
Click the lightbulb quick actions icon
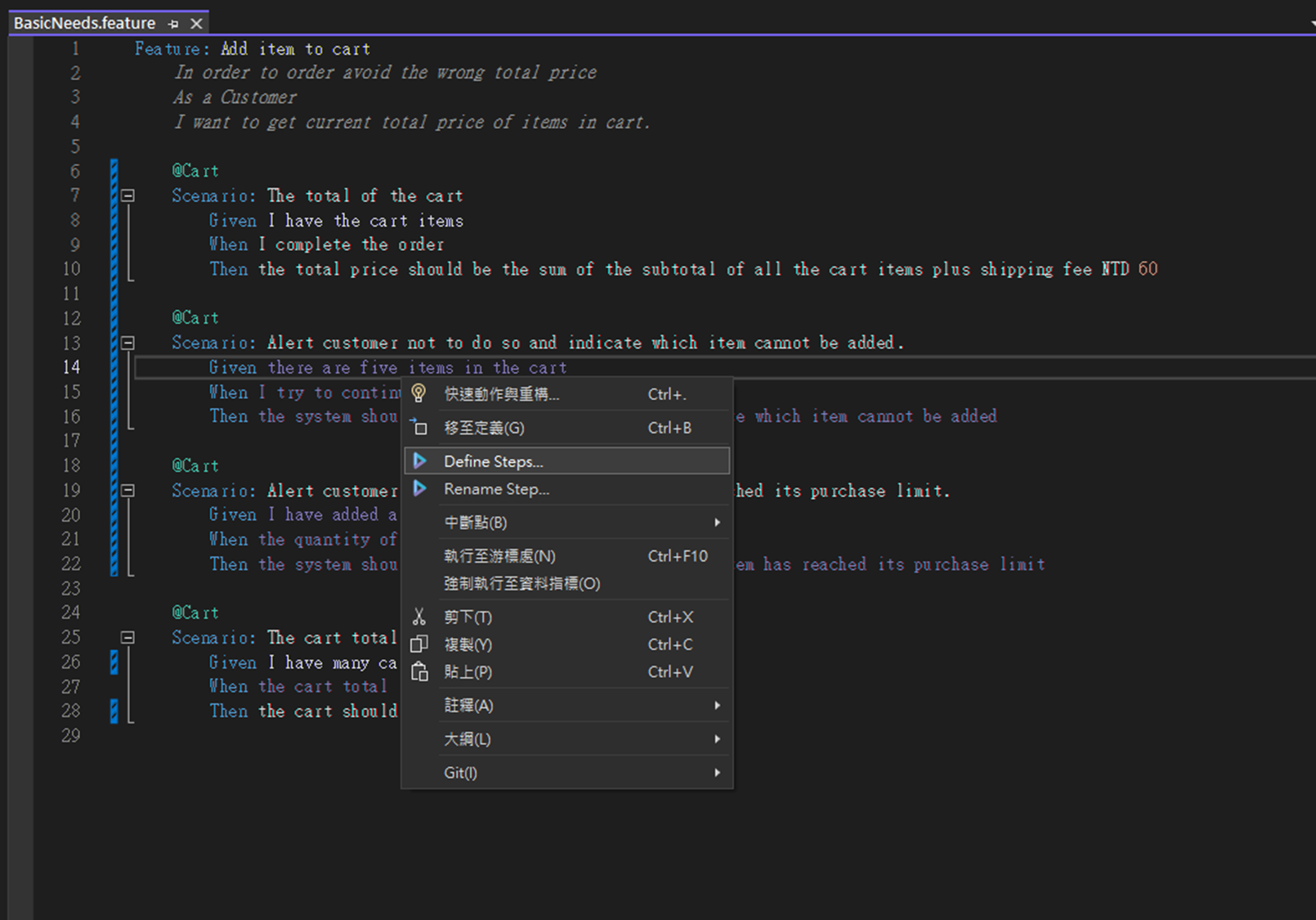pyautogui.click(x=419, y=393)
